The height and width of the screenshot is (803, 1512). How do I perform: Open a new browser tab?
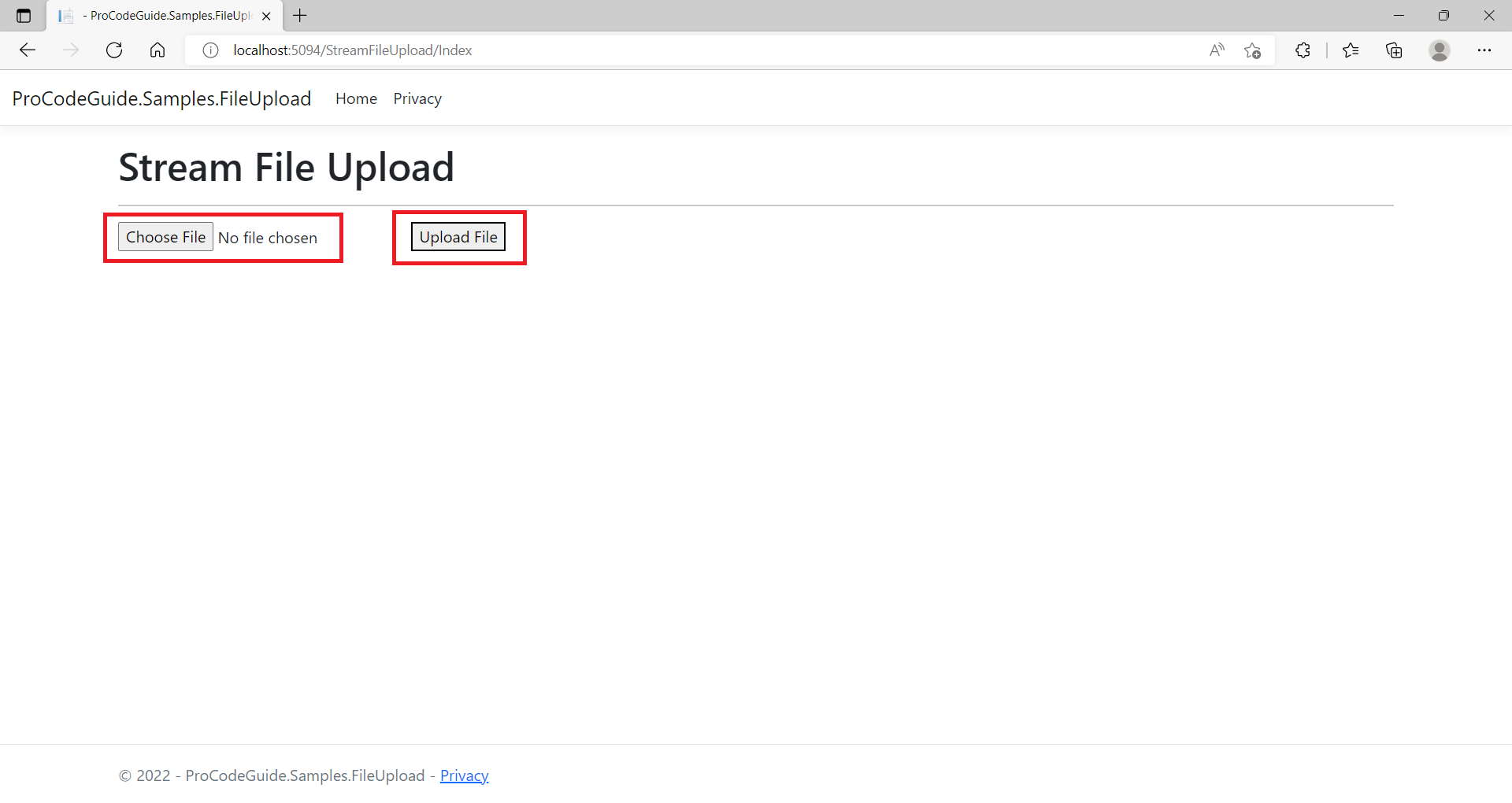click(299, 15)
